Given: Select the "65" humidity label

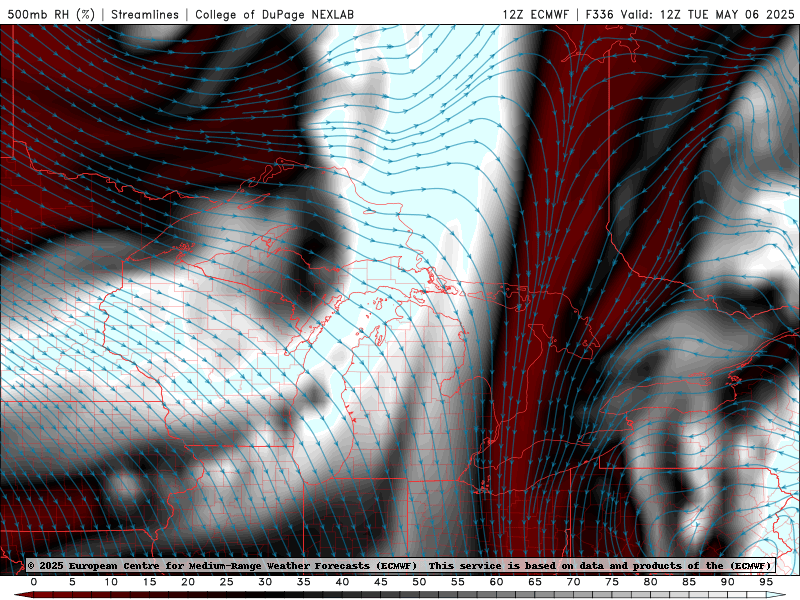Looking at the screenshot, I should click(535, 582).
